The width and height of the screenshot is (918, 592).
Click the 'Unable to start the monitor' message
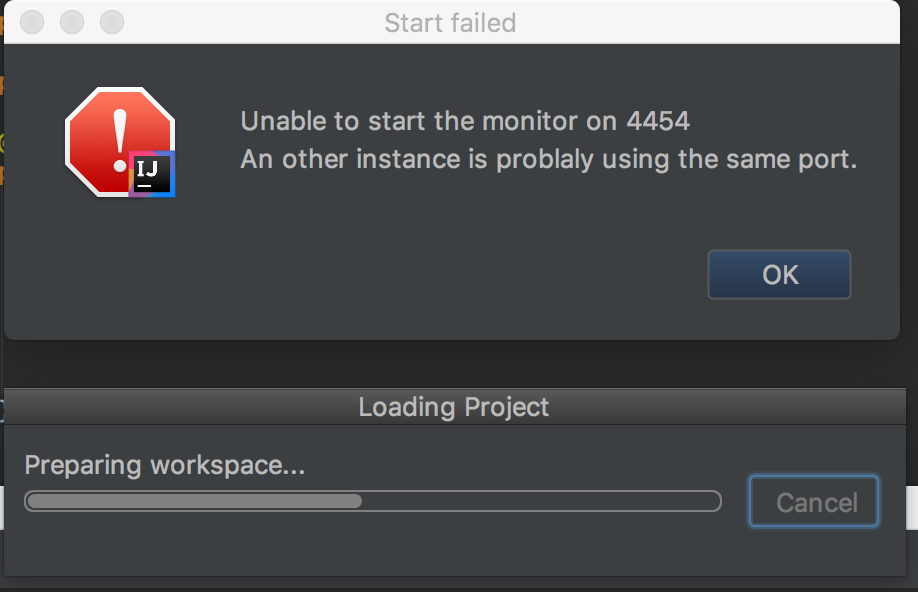[465, 122]
